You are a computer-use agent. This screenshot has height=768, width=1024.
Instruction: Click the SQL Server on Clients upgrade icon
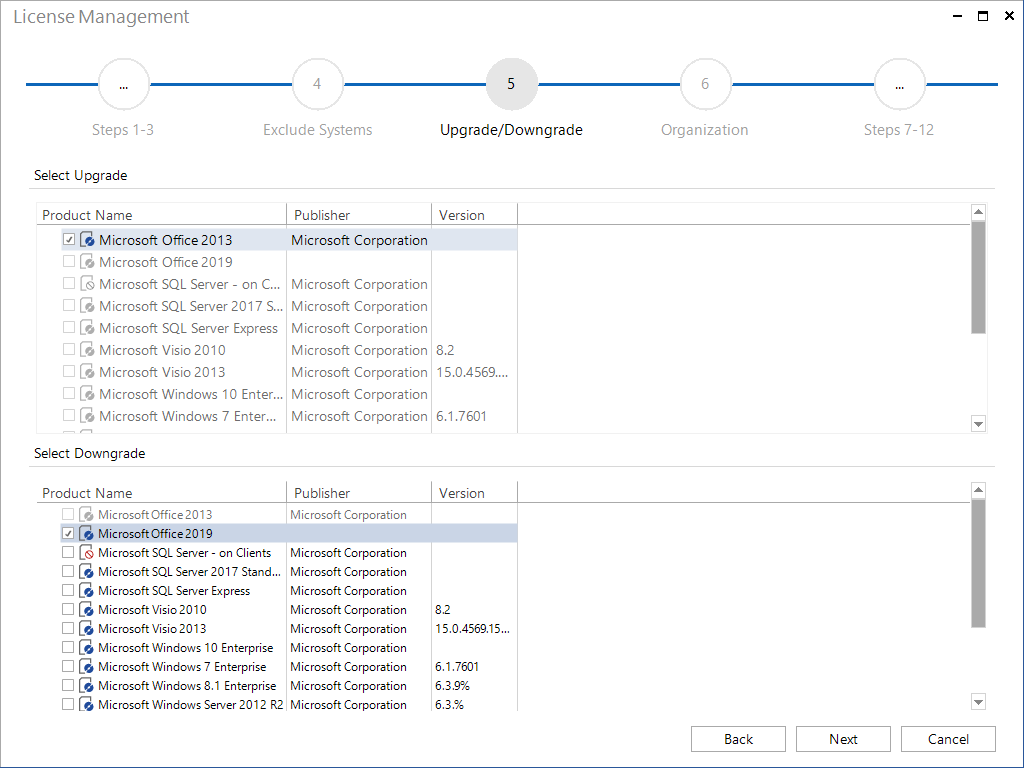[x=88, y=284]
